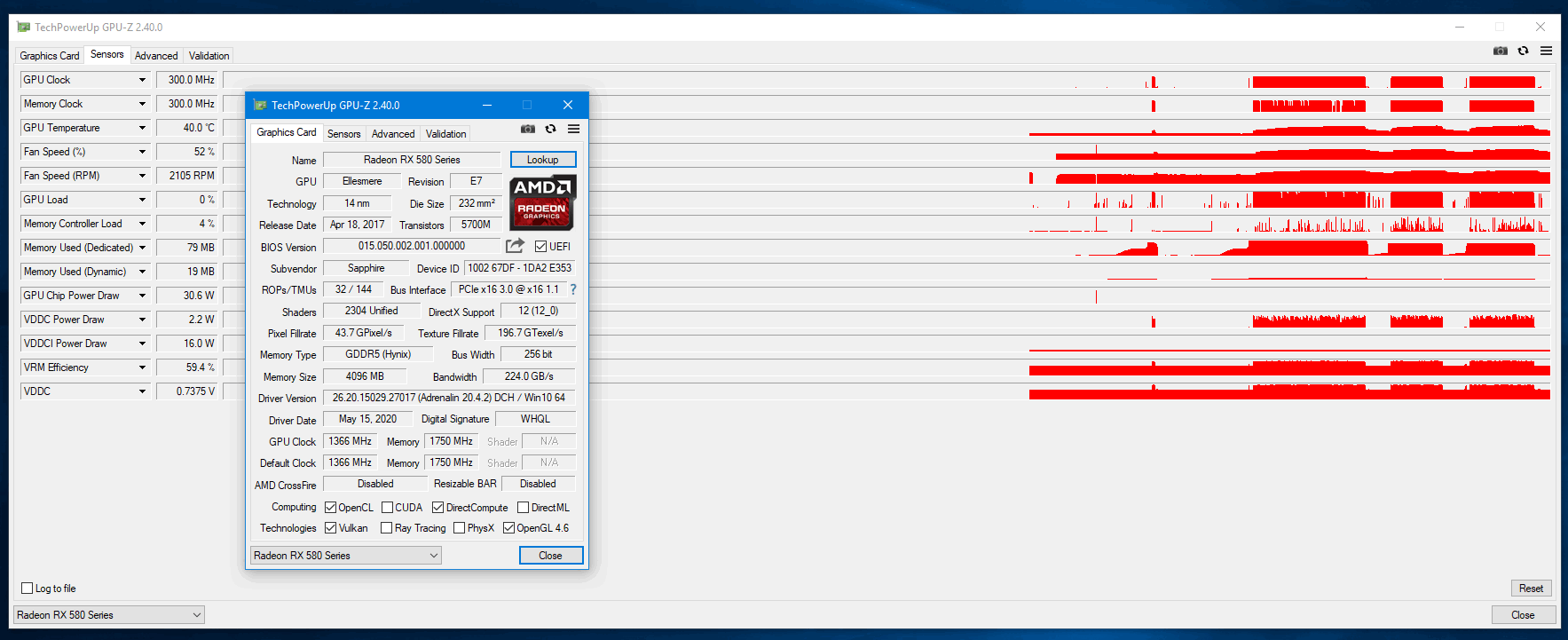Open Fan Speed (%) sensor dropdown
1568x640 pixels.
[x=142, y=152]
